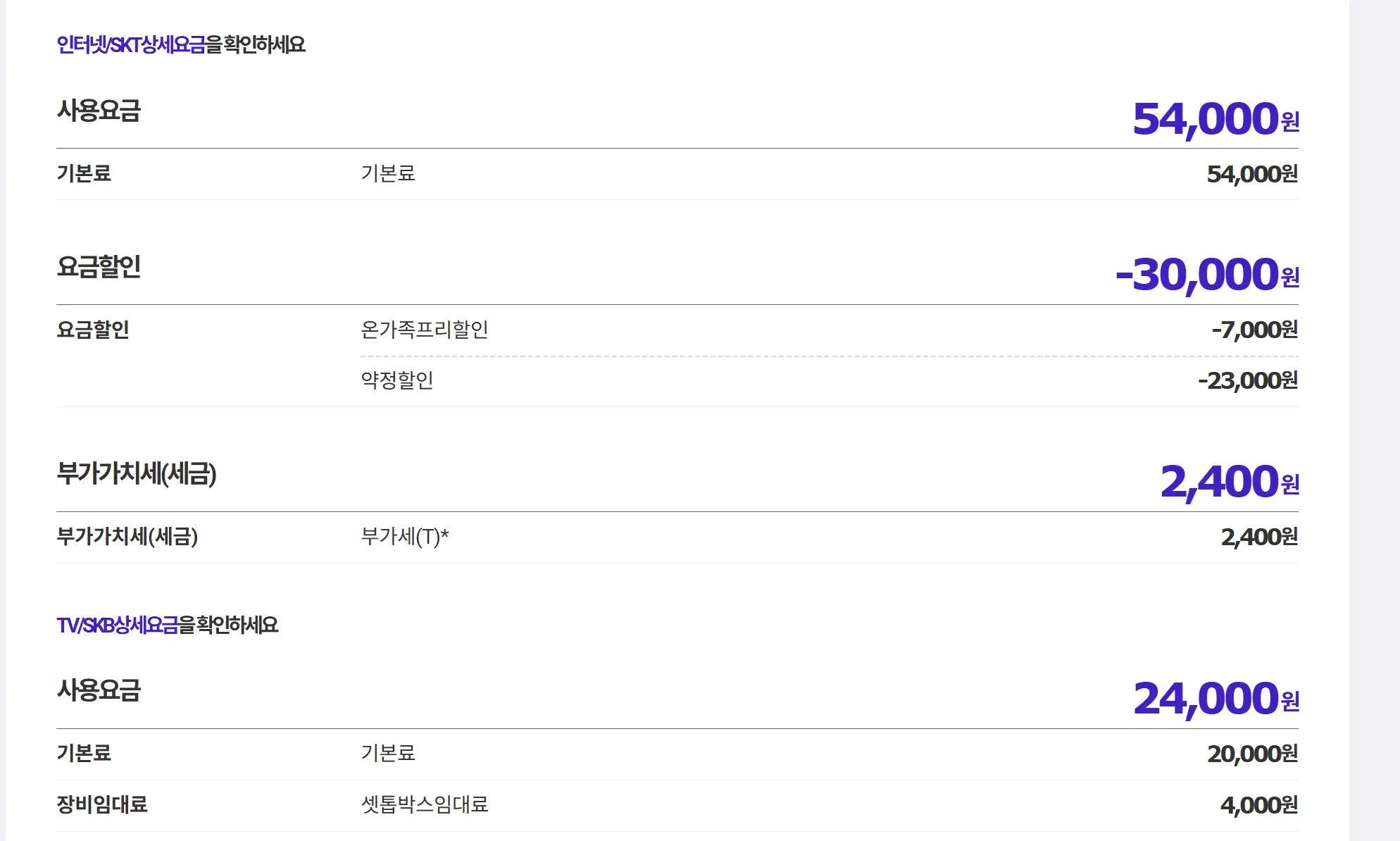Click the -7,000원 family discount amount
Image resolution: width=1400 pixels, height=841 pixels.
(1254, 330)
